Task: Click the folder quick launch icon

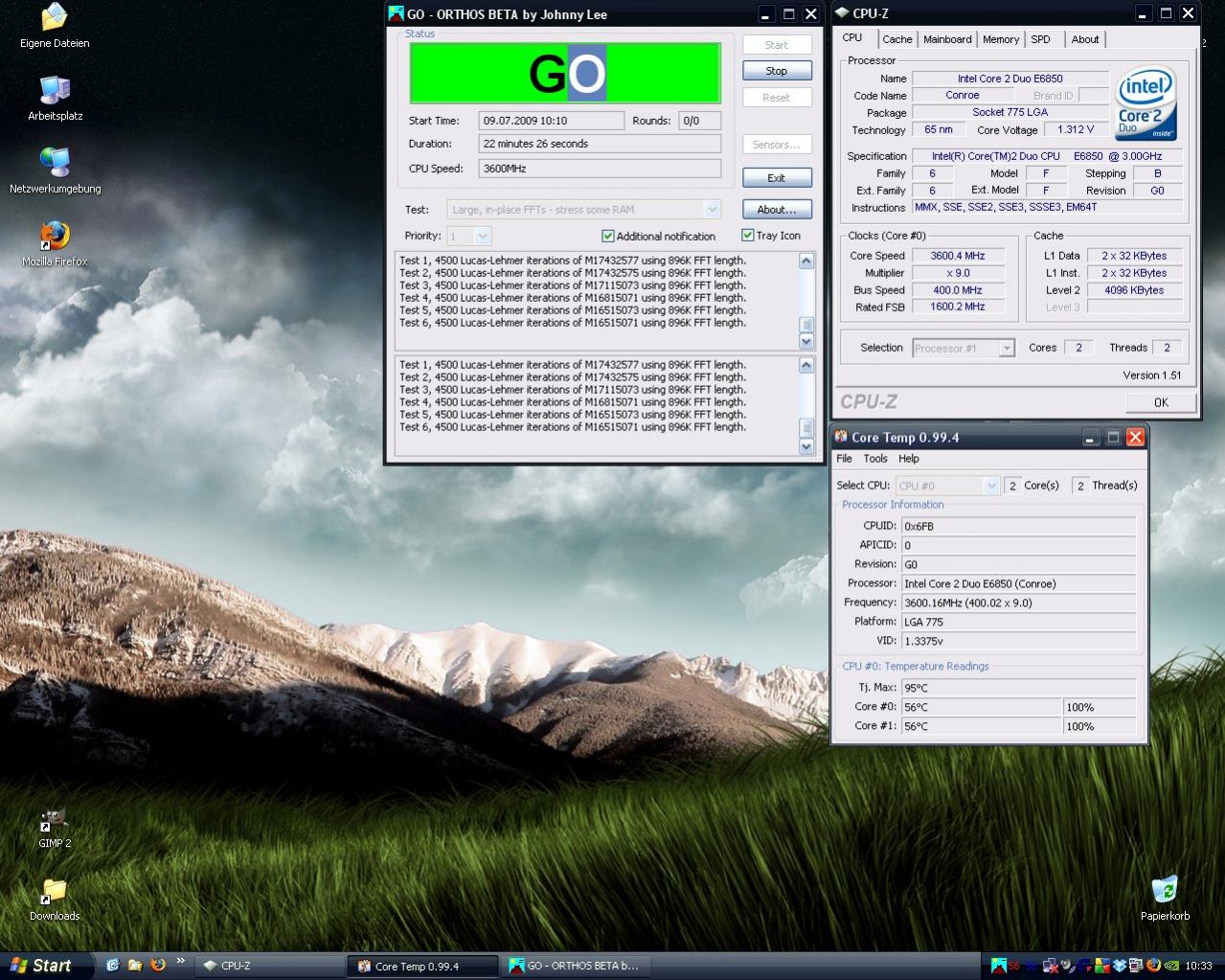Action: 135,966
